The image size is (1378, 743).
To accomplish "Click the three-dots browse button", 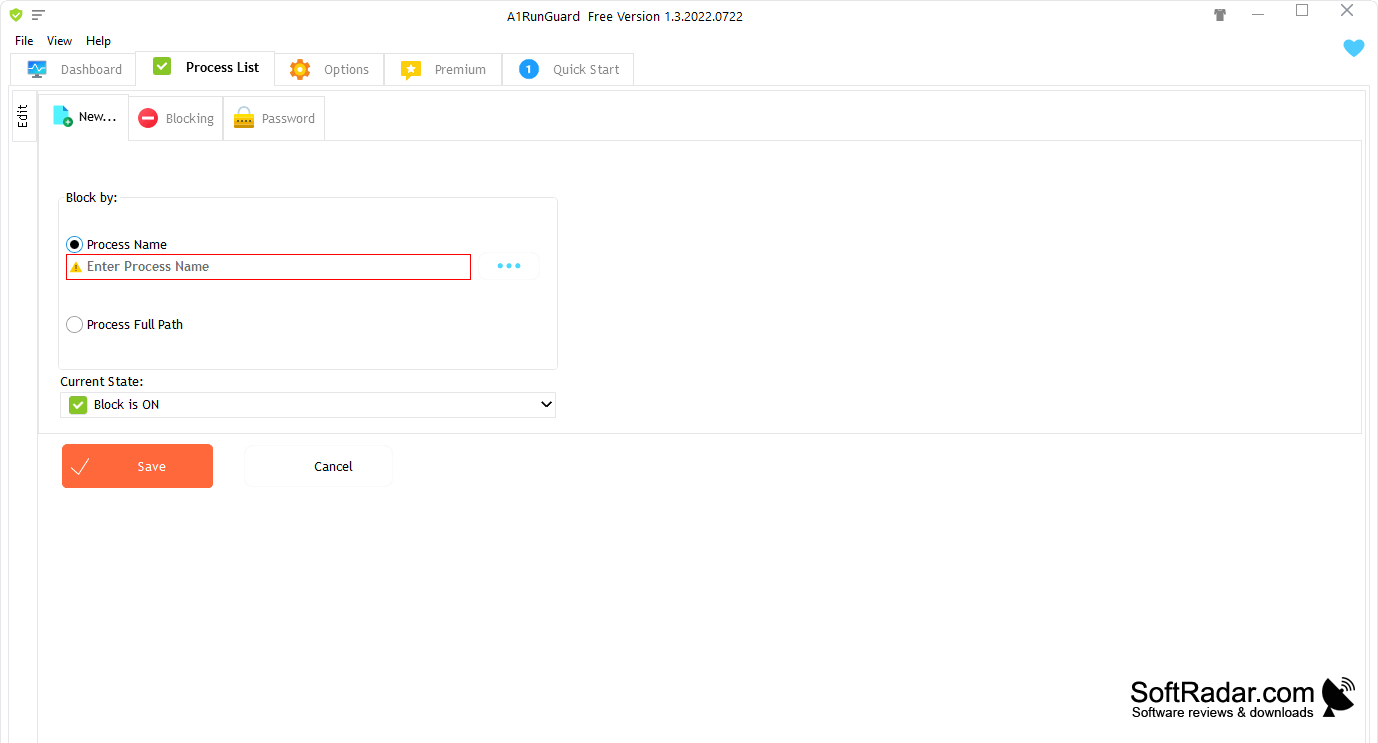I will click(509, 266).
